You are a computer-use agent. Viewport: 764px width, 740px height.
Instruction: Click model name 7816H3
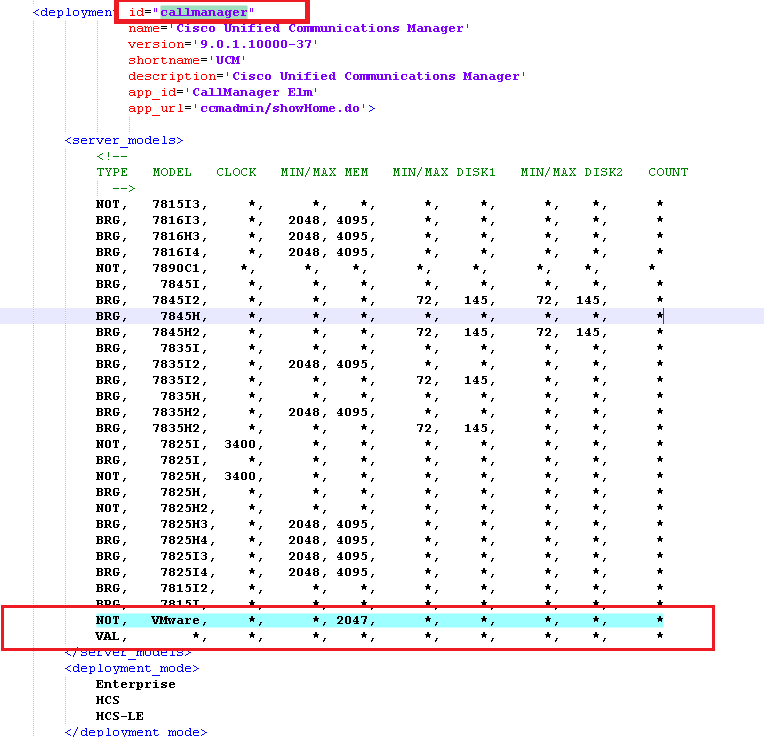tap(176, 237)
